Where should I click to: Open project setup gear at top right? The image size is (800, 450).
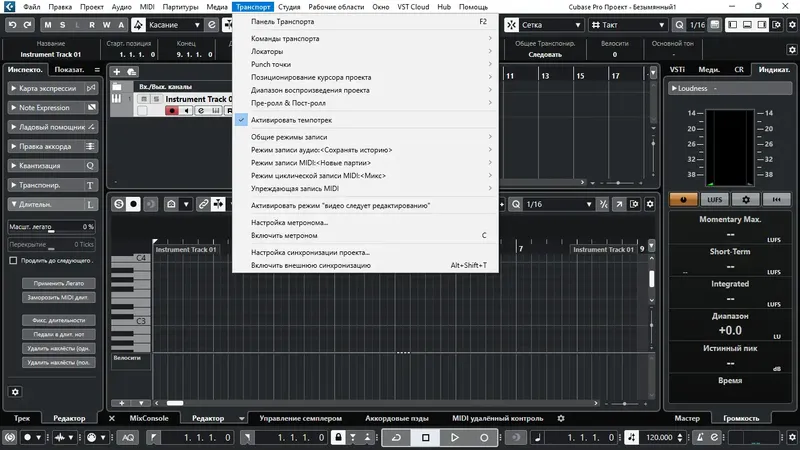click(x=792, y=24)
